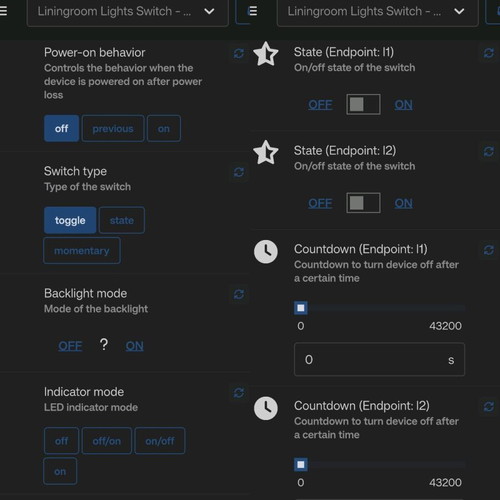Viewport: 500px width, 500px height.
Task: Expand left Liningroom Lights Switch dropdown
Action: pos(128,12)
